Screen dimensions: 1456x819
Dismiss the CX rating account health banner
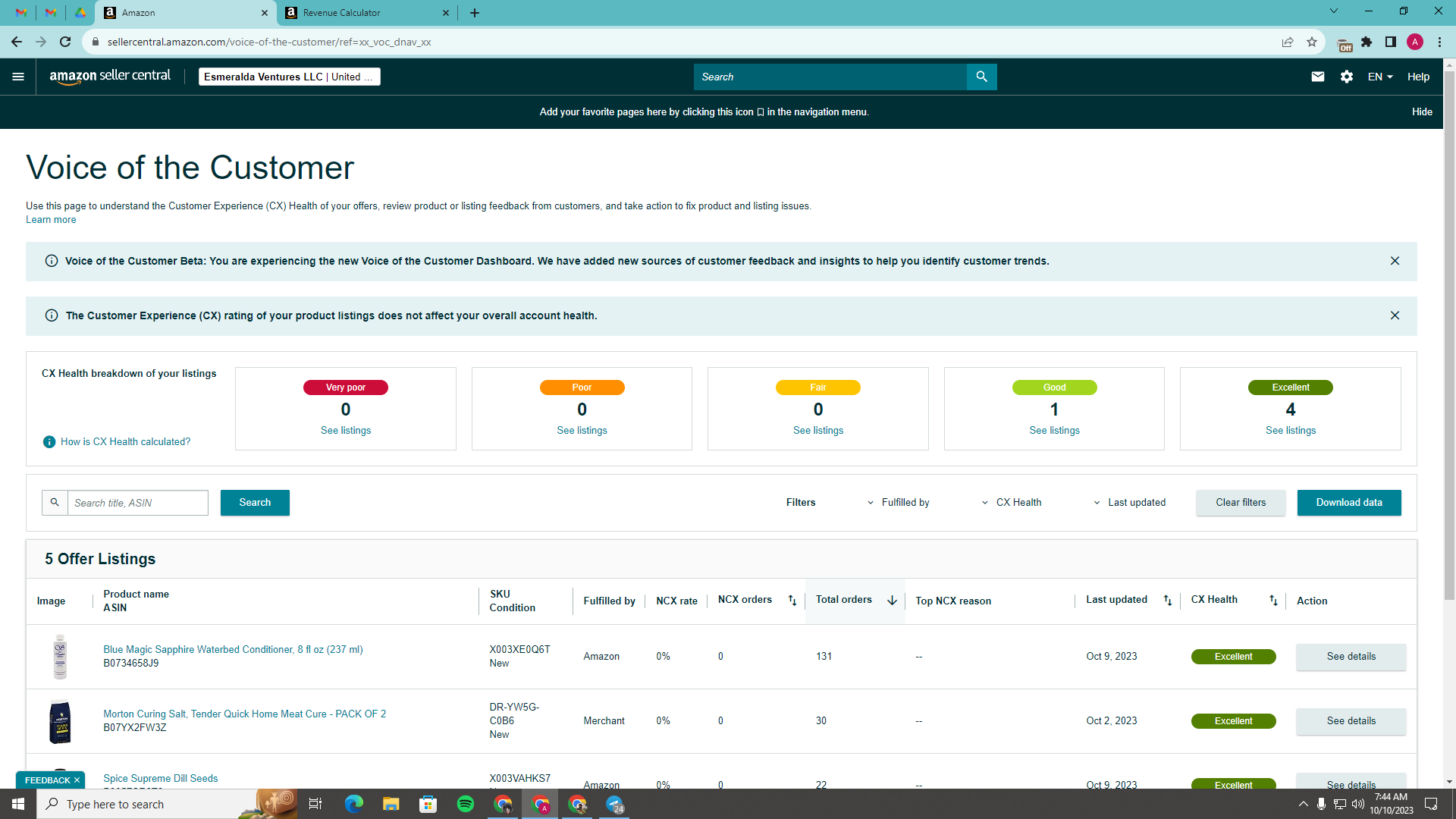(1395, 315)
